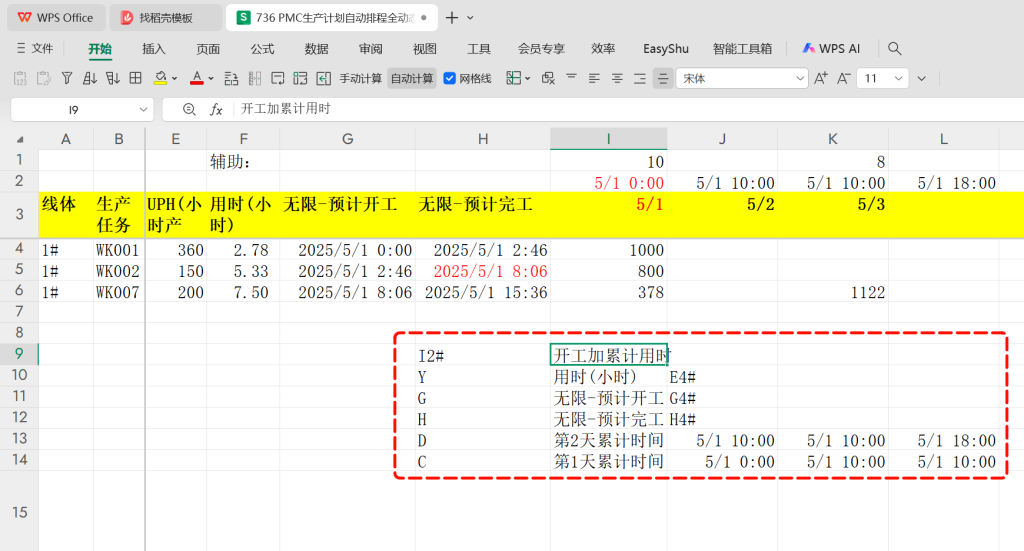This screenshot has height=551, width=1024.
Task: Click the select-all corner triangle
Action: pyautogui.click(x=20, y=139)
